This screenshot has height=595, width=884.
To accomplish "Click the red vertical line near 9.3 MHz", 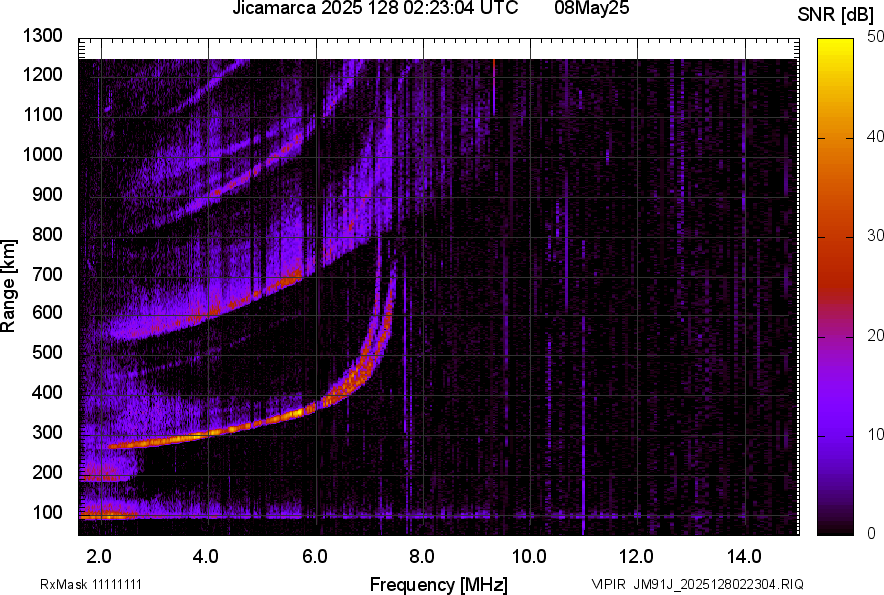I will (x=494, y=87).
